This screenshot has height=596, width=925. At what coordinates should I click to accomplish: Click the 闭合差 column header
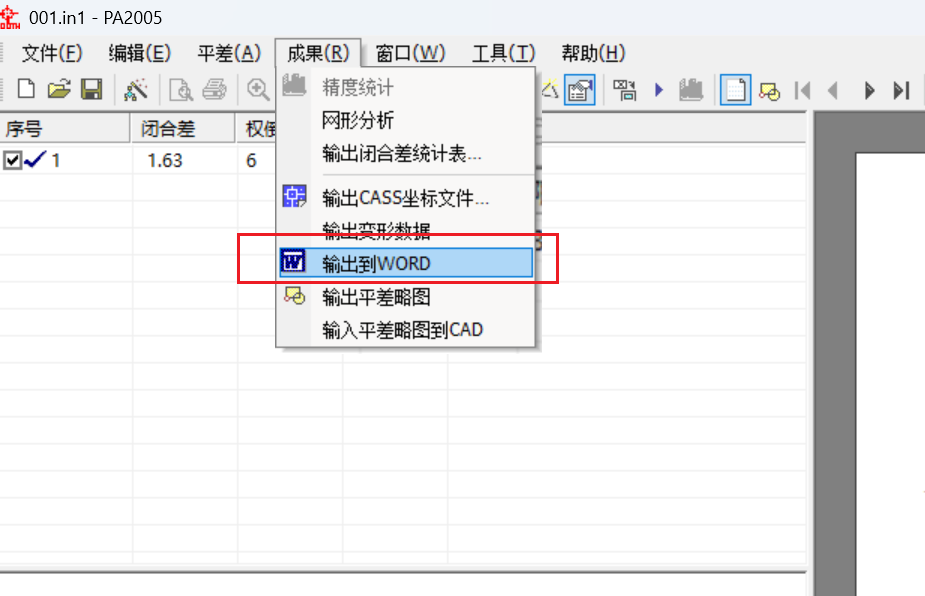pyautogui.click(x=183, y=128)
